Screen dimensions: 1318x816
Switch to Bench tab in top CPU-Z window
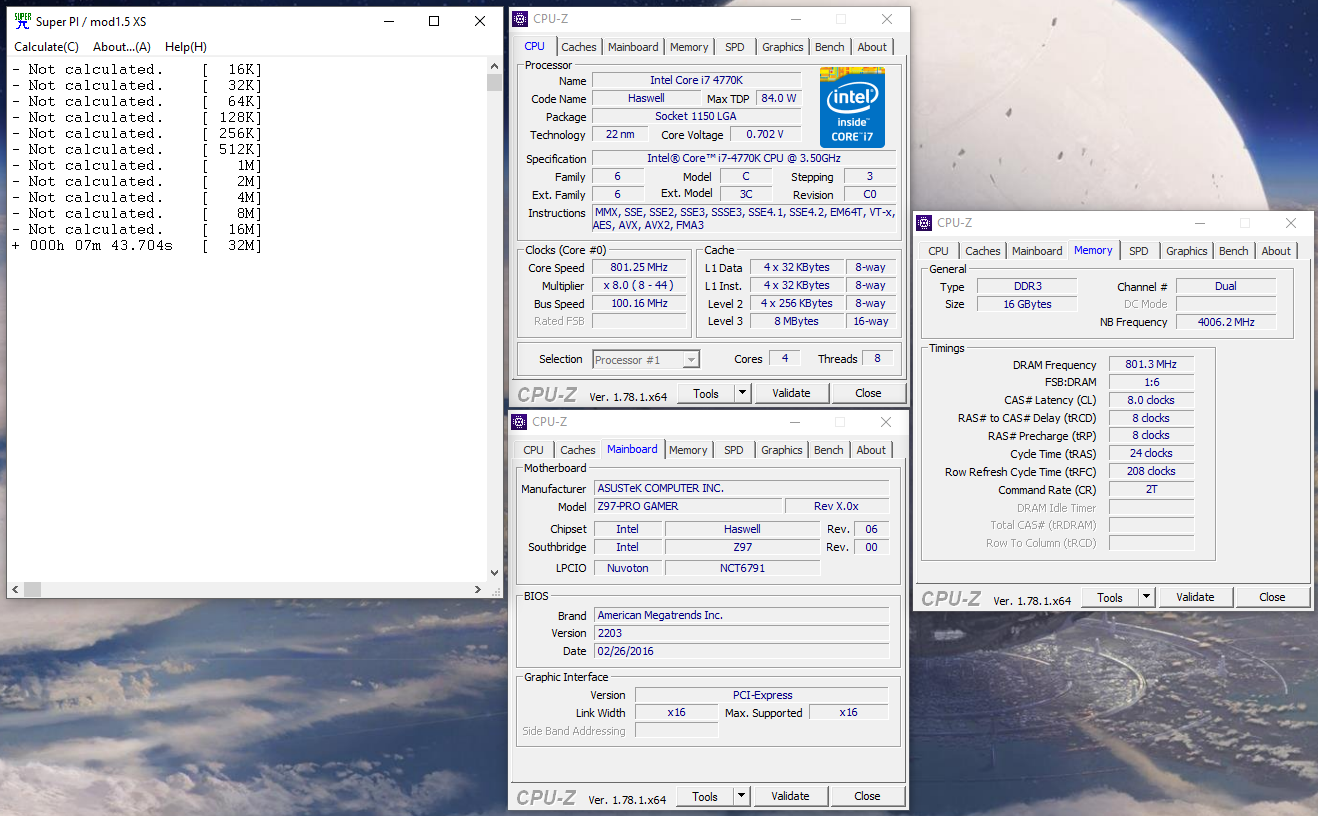click(830, 47)
